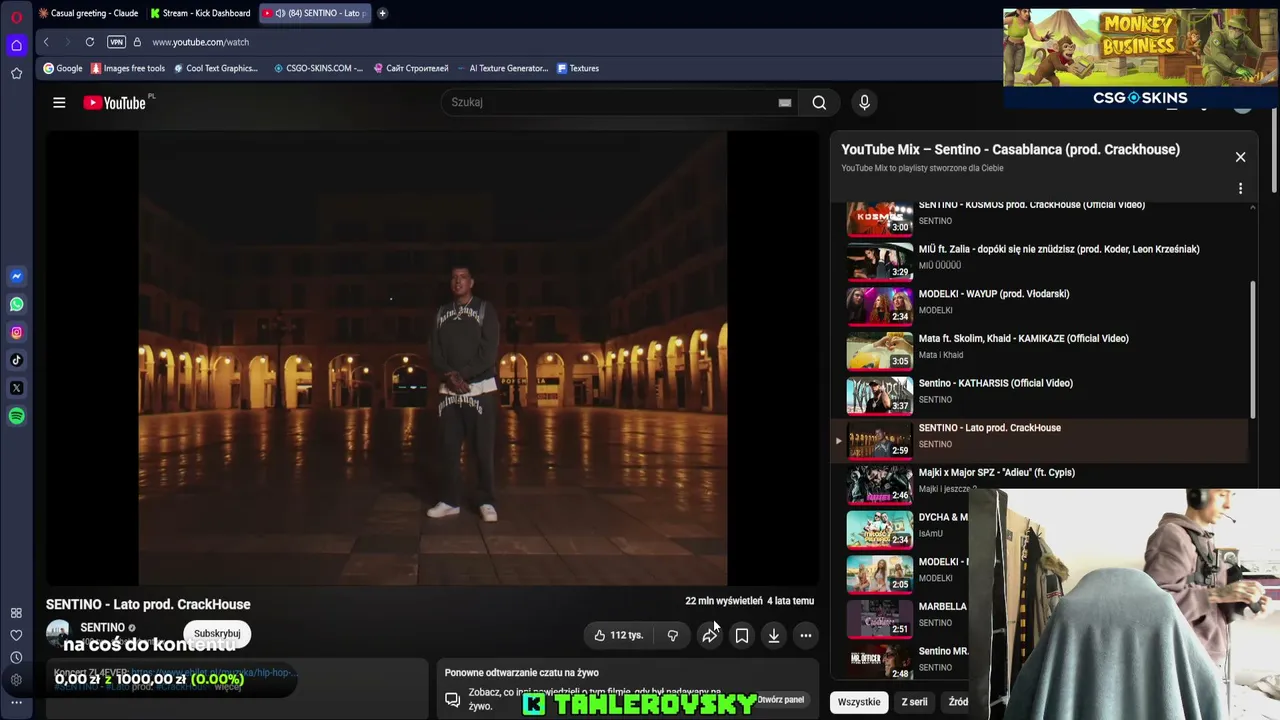The width and height of the screenshot is (1280, 720).
Task: Go back to previous page
Action: pos(46,42)
